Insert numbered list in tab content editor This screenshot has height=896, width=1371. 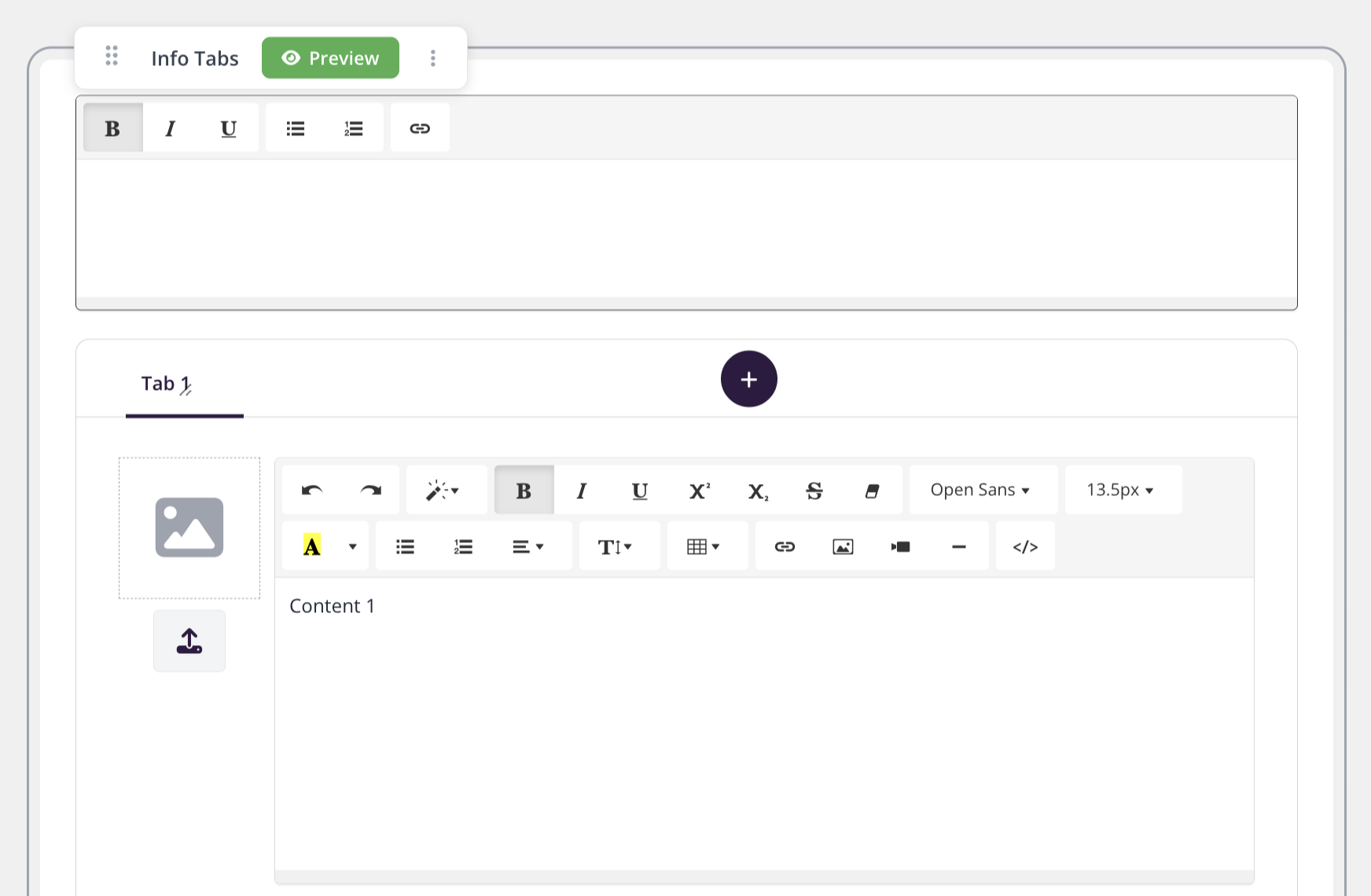(x=463, y=546)
